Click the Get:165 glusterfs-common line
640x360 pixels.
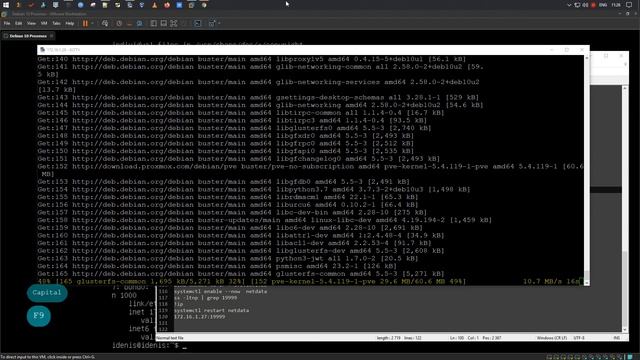(241, 274)
